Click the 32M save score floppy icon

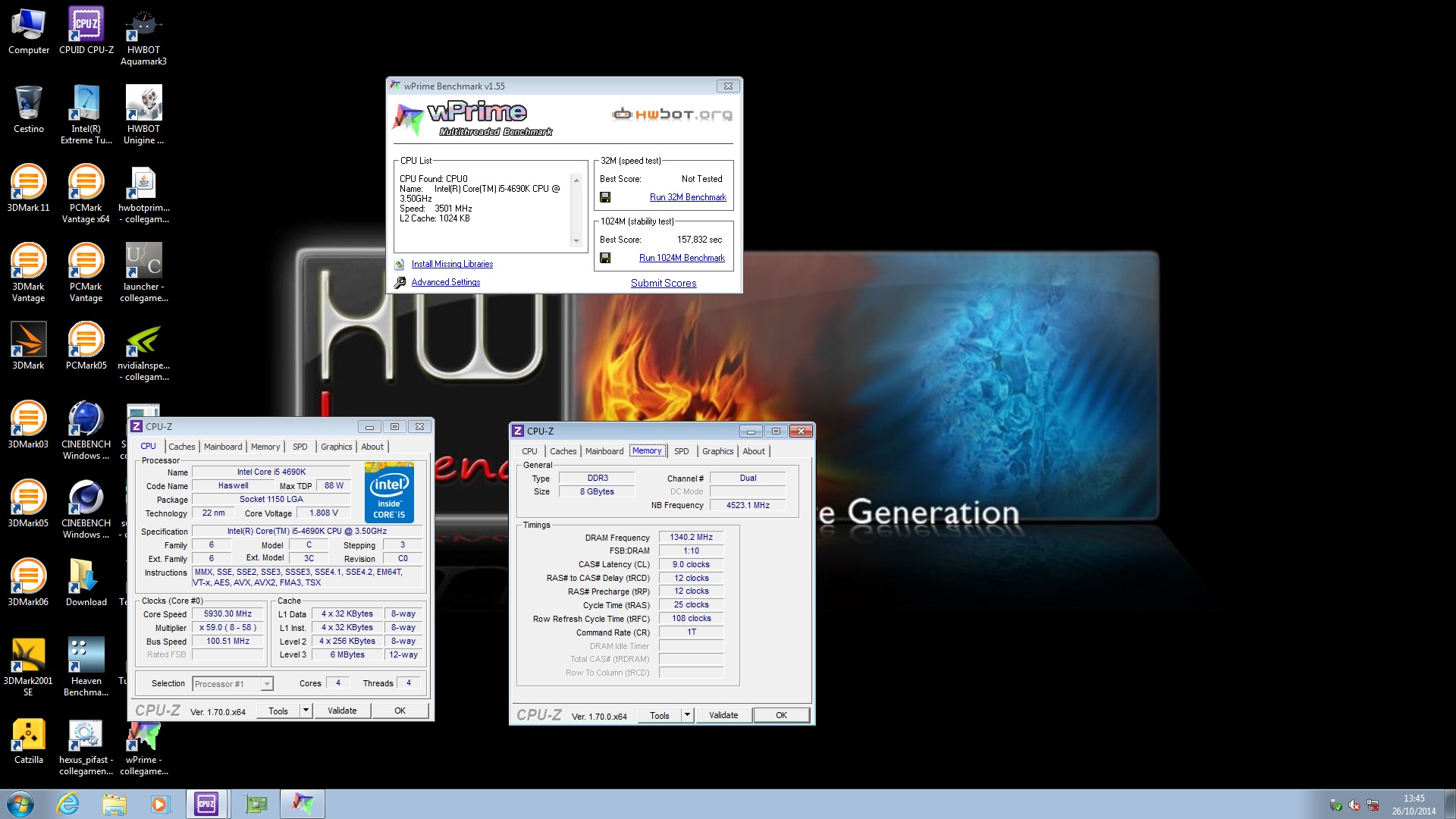(x=605, y=197)
